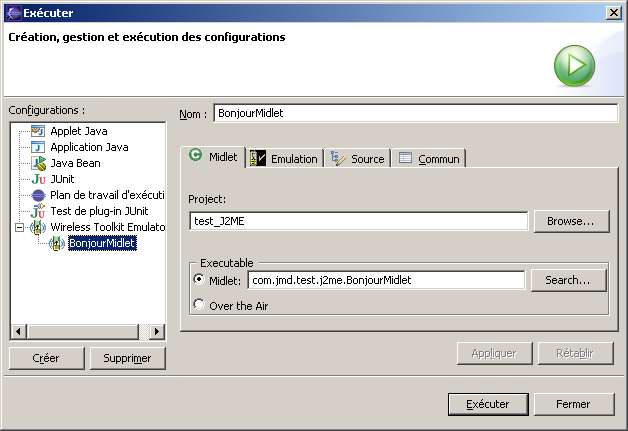Open the Source tab
Screen dimensions: 628x431
click(x=358, y=158)
